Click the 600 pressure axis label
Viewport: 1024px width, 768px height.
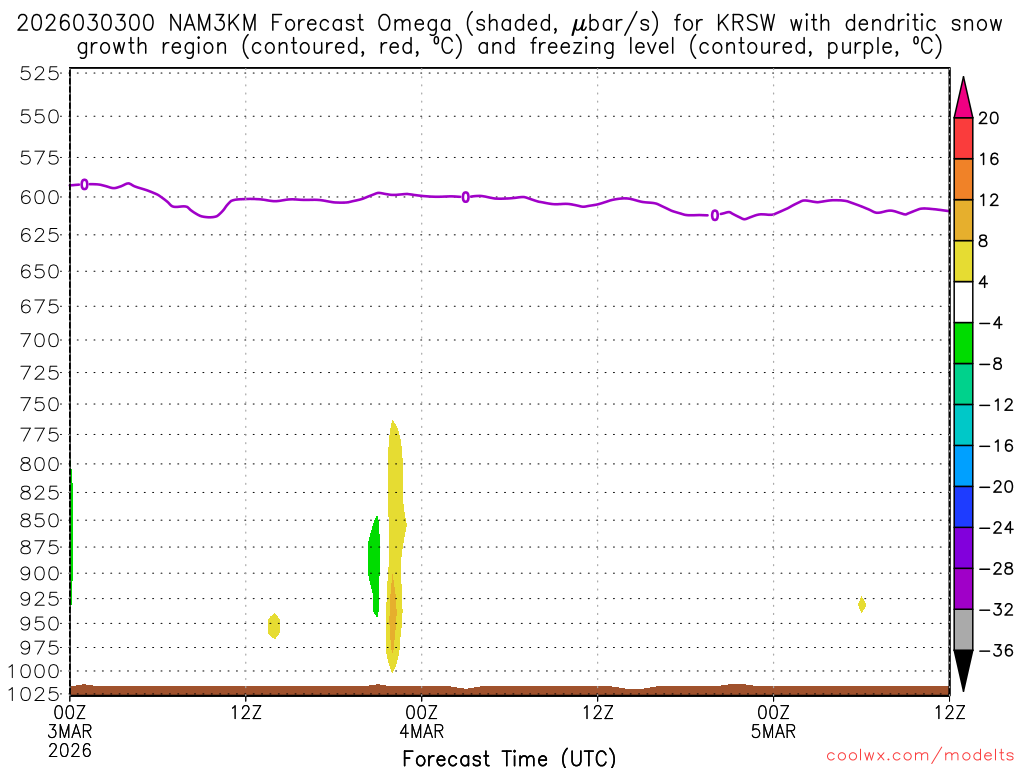(x=39, y=197)
